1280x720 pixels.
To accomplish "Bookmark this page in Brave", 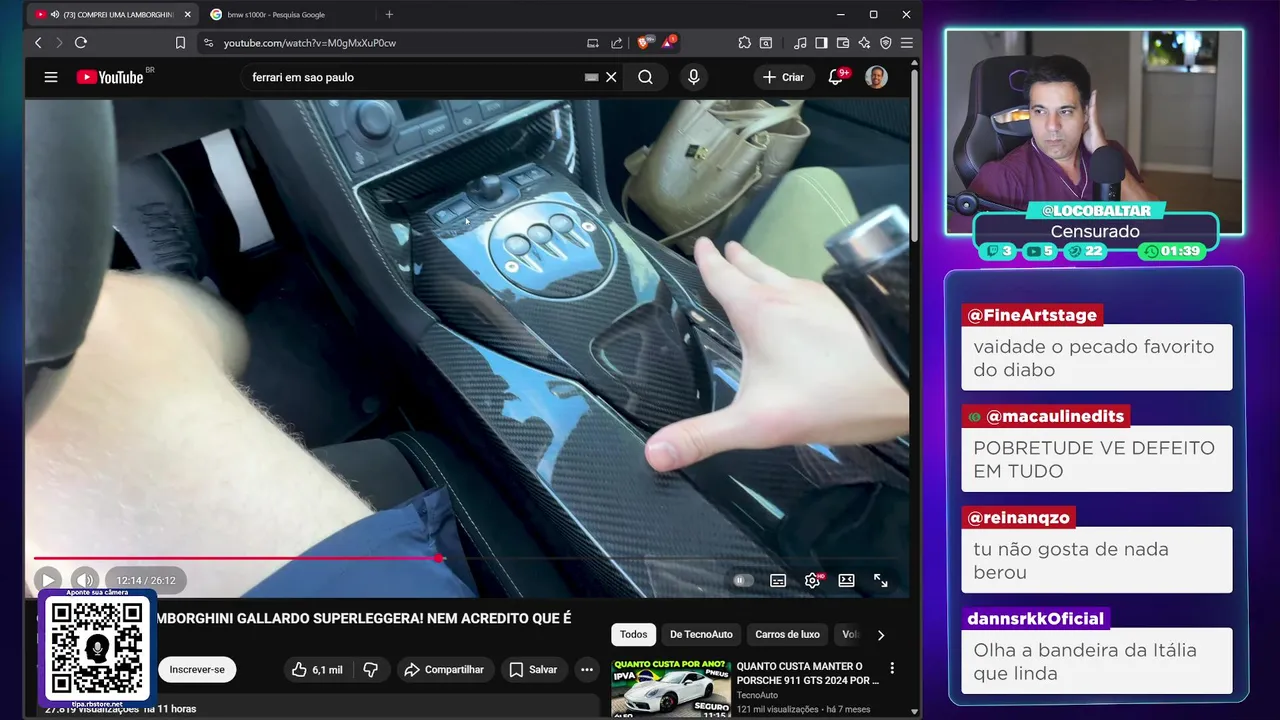I will point(180,43).
